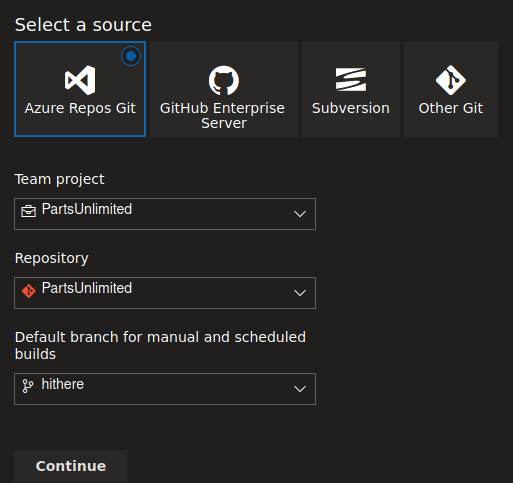Click the GitHub Octocat icon
513x483 pixels.
224,80
